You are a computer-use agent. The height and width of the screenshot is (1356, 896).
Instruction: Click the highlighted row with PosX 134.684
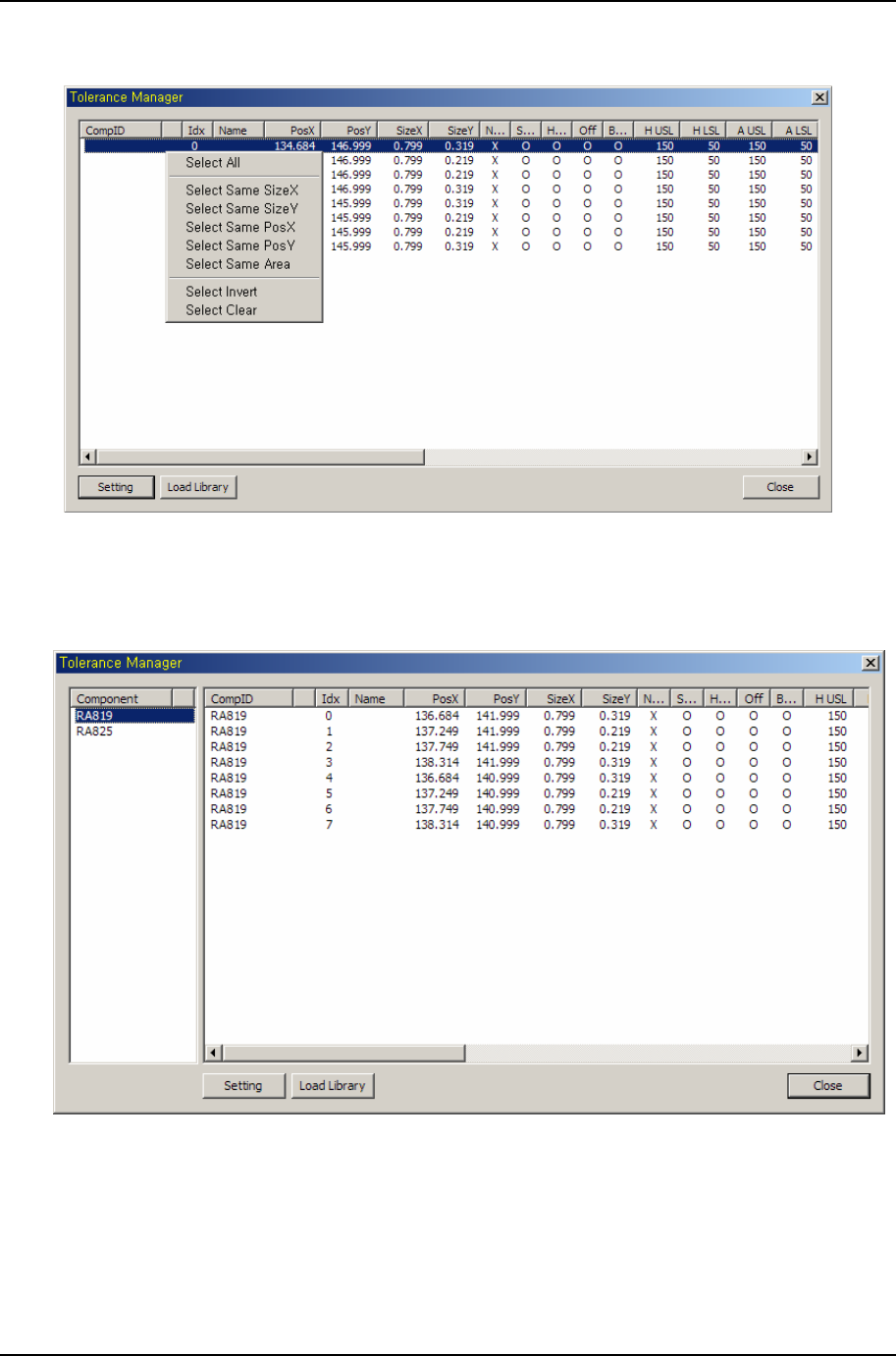coord(450,145)
